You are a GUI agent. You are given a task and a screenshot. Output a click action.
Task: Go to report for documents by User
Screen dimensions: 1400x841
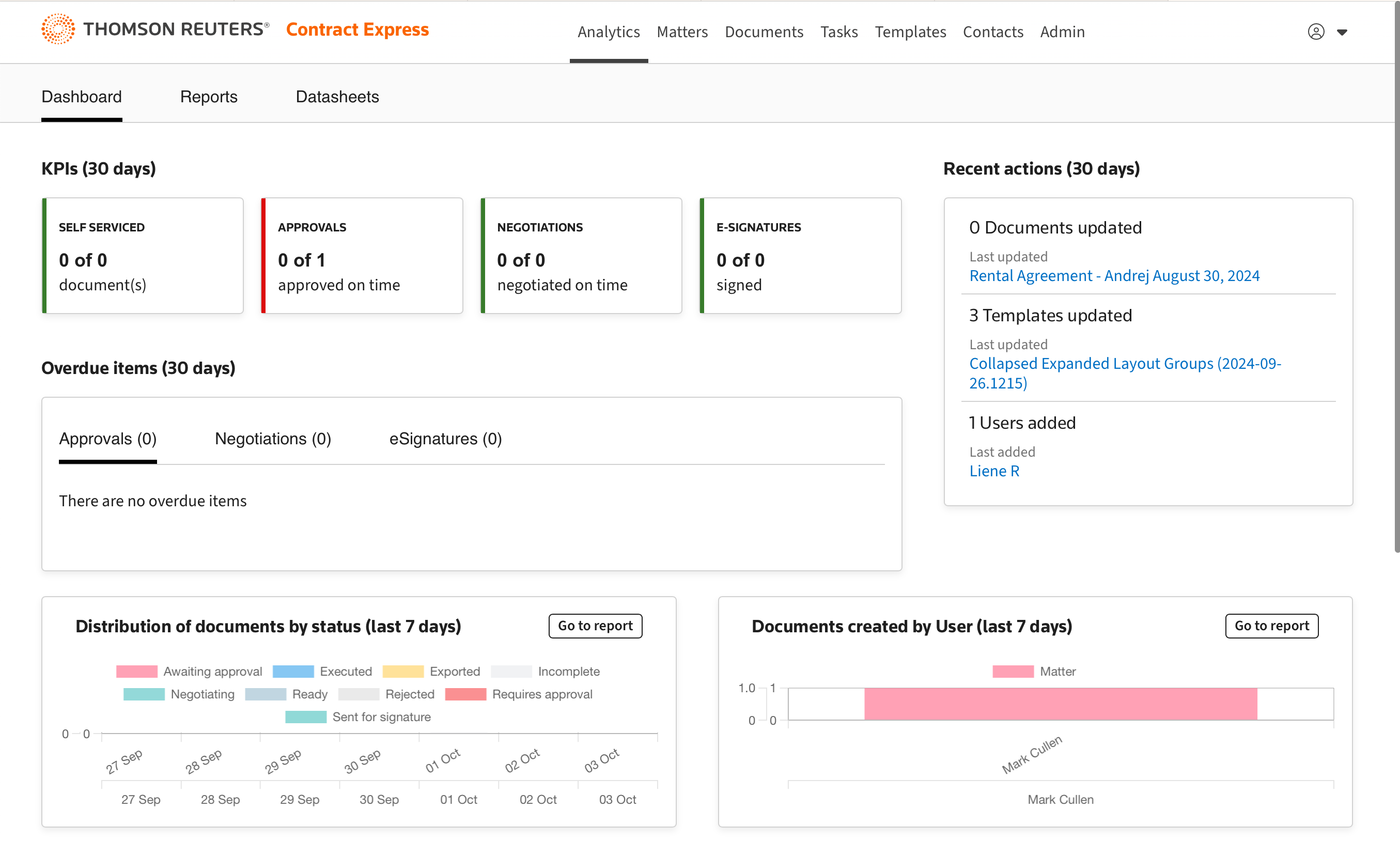click(x=1271, y=626)
